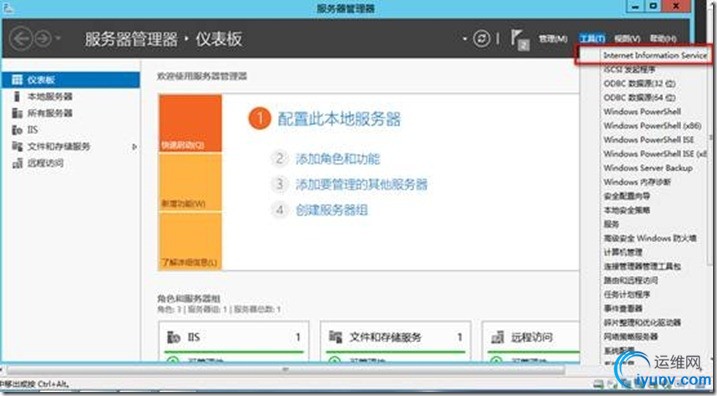This screenshot has width=717, height=396.
Task: Click the IIS sidebar icon
Action: point(17,130)
